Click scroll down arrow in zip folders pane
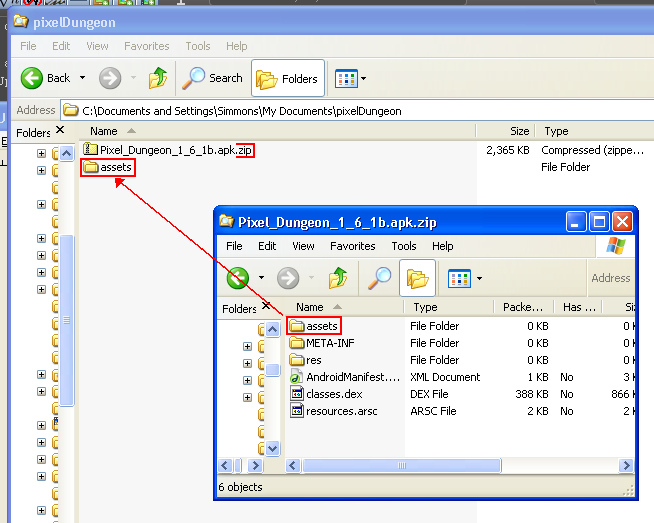Image resolution: width=654 pixels, height=523 pixels. 272,449
